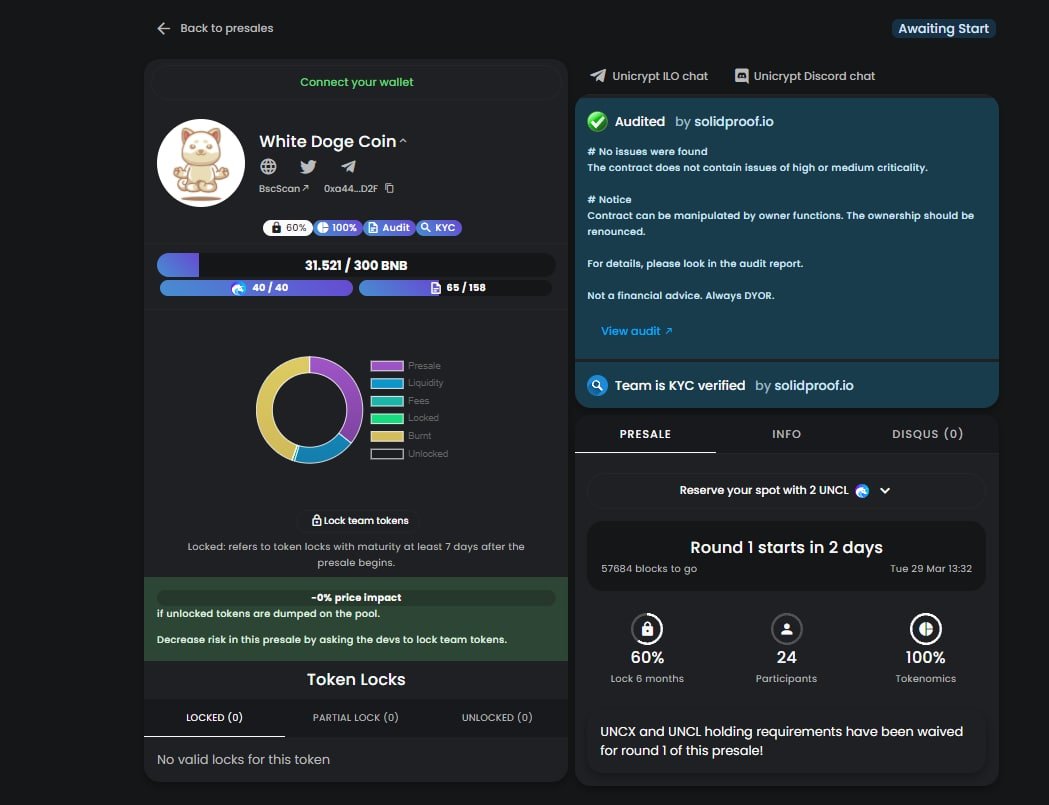The height and width of the screenshot is (805, 1049).
Task: Click 'Lock 6 months' label
Action: [x=647, y=679]
